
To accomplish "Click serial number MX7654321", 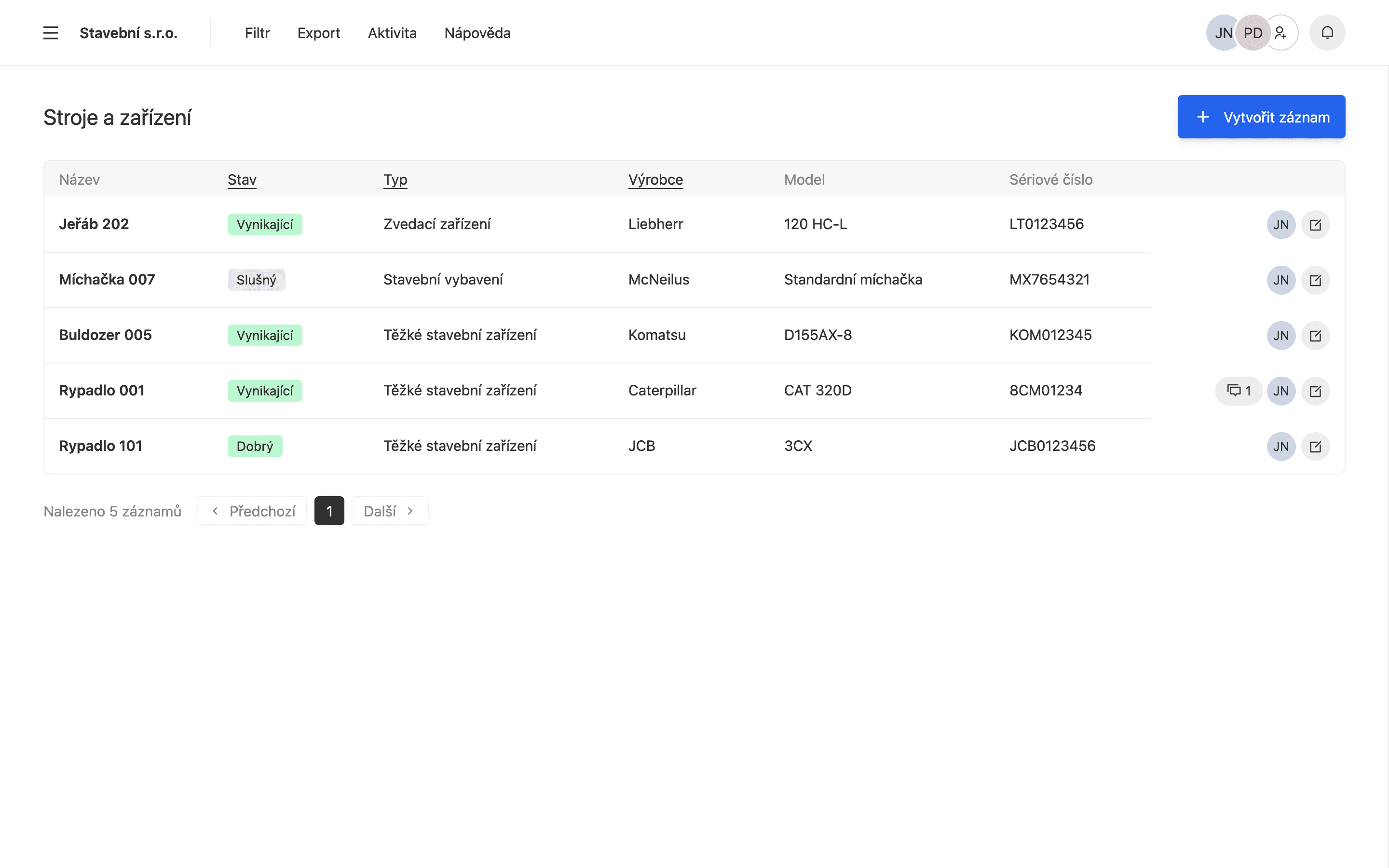I will pyautogui.click(x=1049, y=280).
